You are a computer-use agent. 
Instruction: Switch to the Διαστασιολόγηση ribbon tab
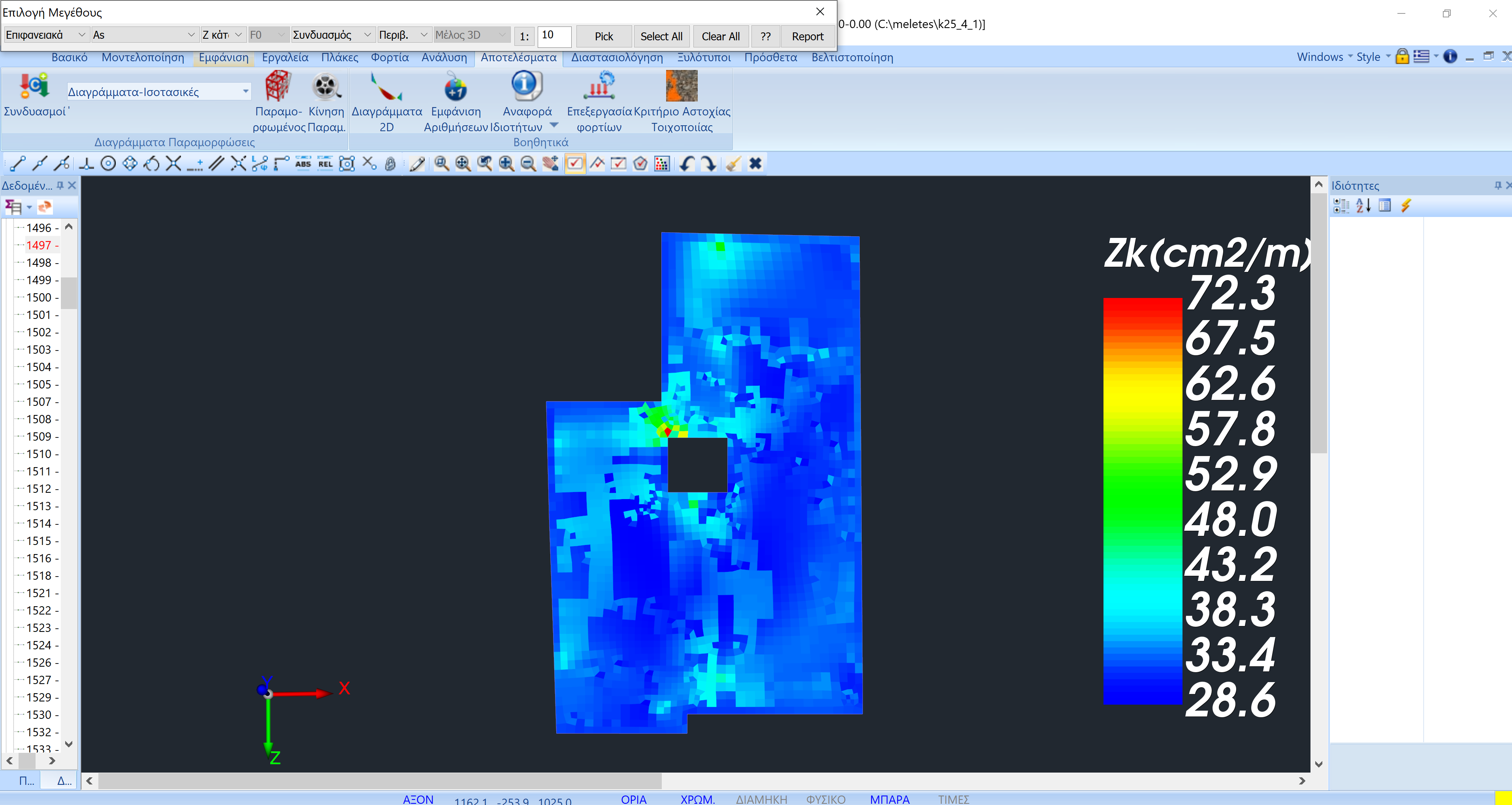pyautogui.click(x=616, y=58)
